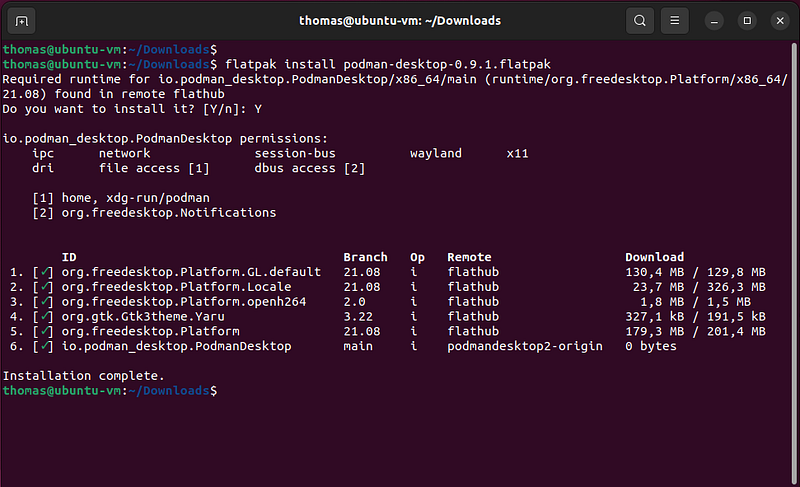Click the '130,4 MB / 129,8 MB' download value

695,272
